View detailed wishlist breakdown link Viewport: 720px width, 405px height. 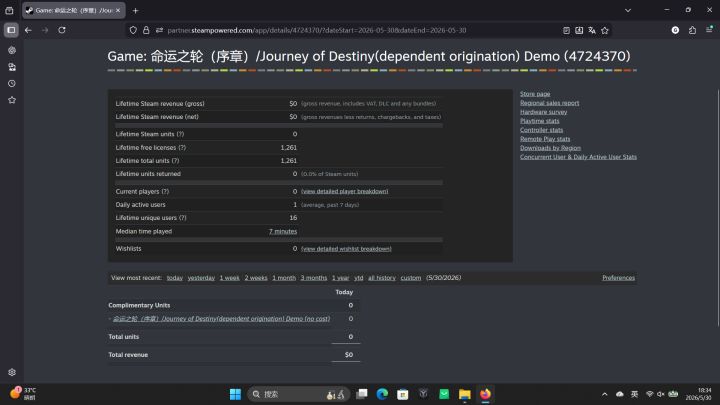(346, 249)
